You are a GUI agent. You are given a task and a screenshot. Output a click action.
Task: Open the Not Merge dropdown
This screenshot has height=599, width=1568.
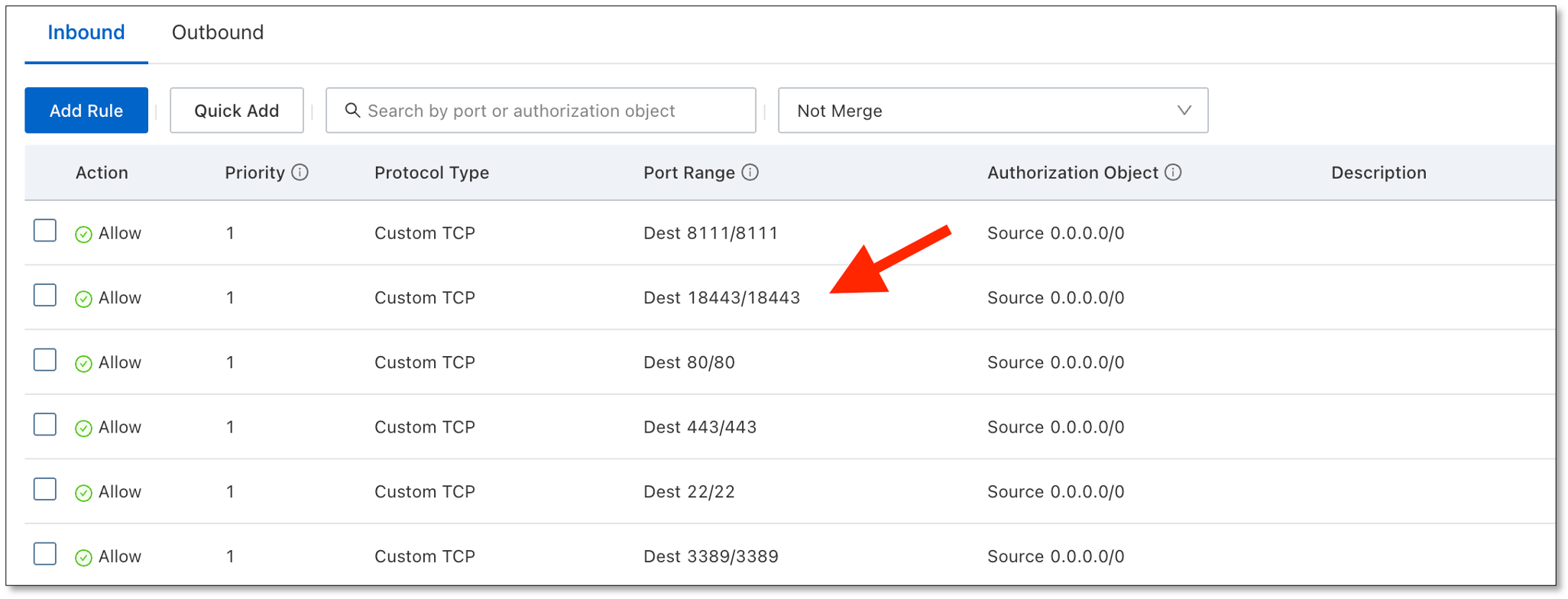tap(992, 111)
